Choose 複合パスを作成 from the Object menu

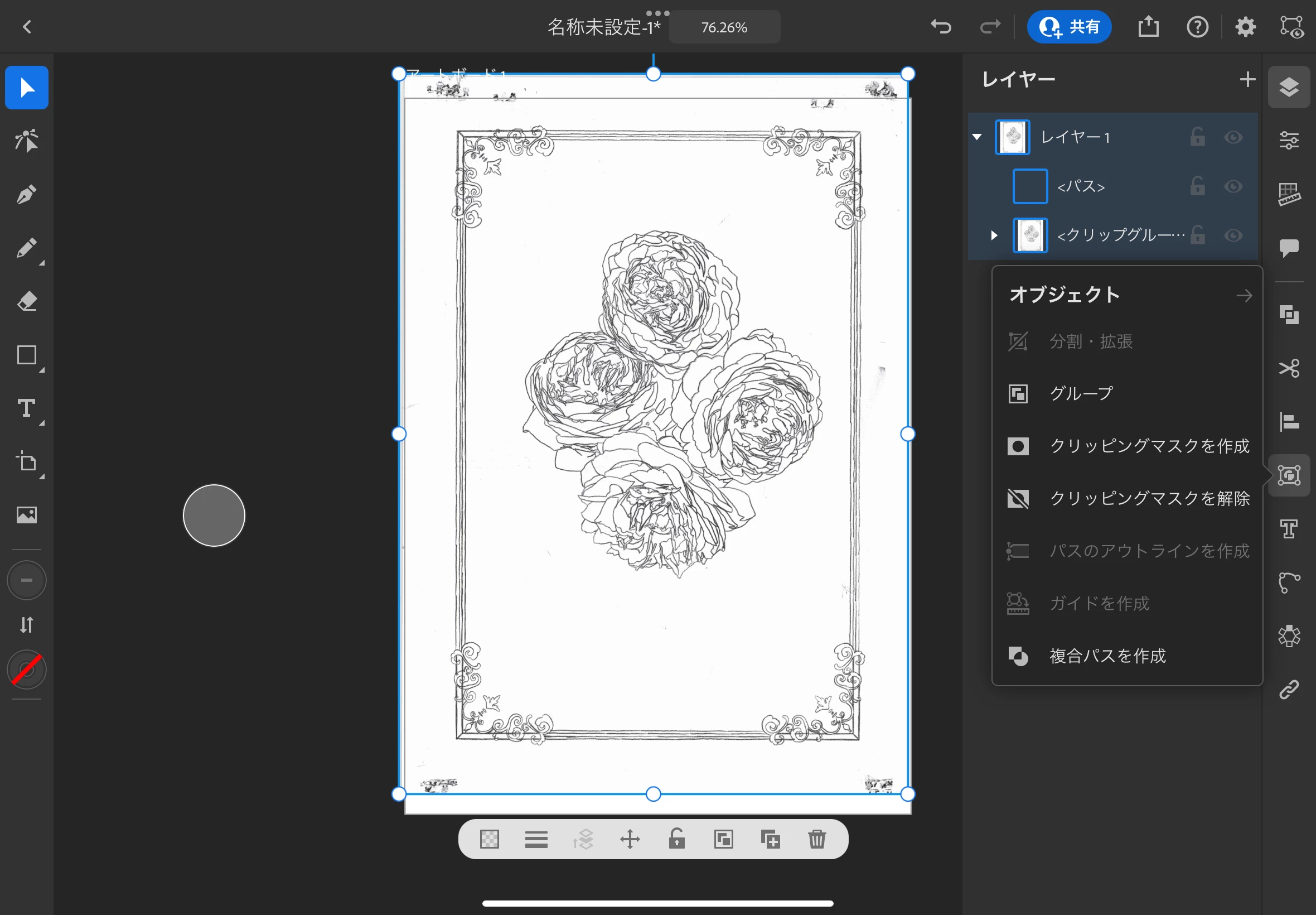point(1107,656)
